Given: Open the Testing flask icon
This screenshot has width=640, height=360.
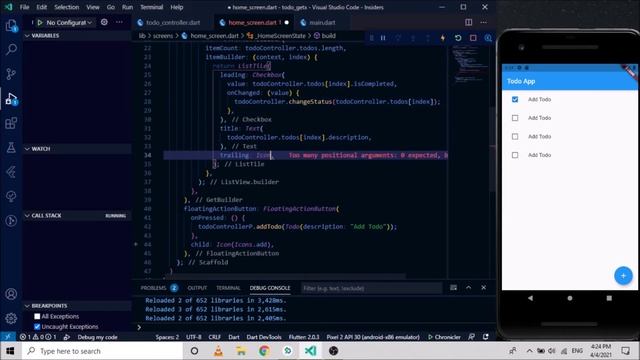Looking at the screenshot, I should [11, 147].
